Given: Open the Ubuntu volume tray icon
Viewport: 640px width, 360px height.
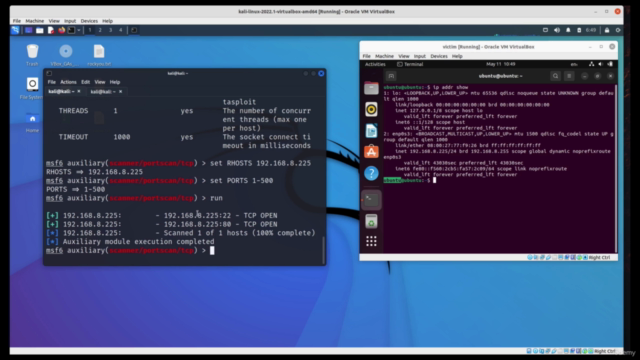Looking at the screenshot, I should click(600, 64).
